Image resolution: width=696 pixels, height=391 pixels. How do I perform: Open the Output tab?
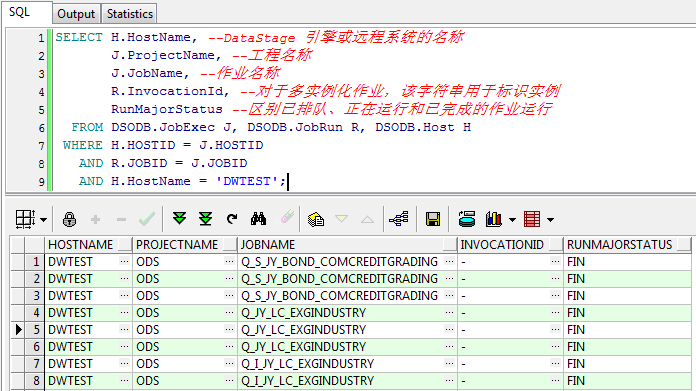coord(76,14)
